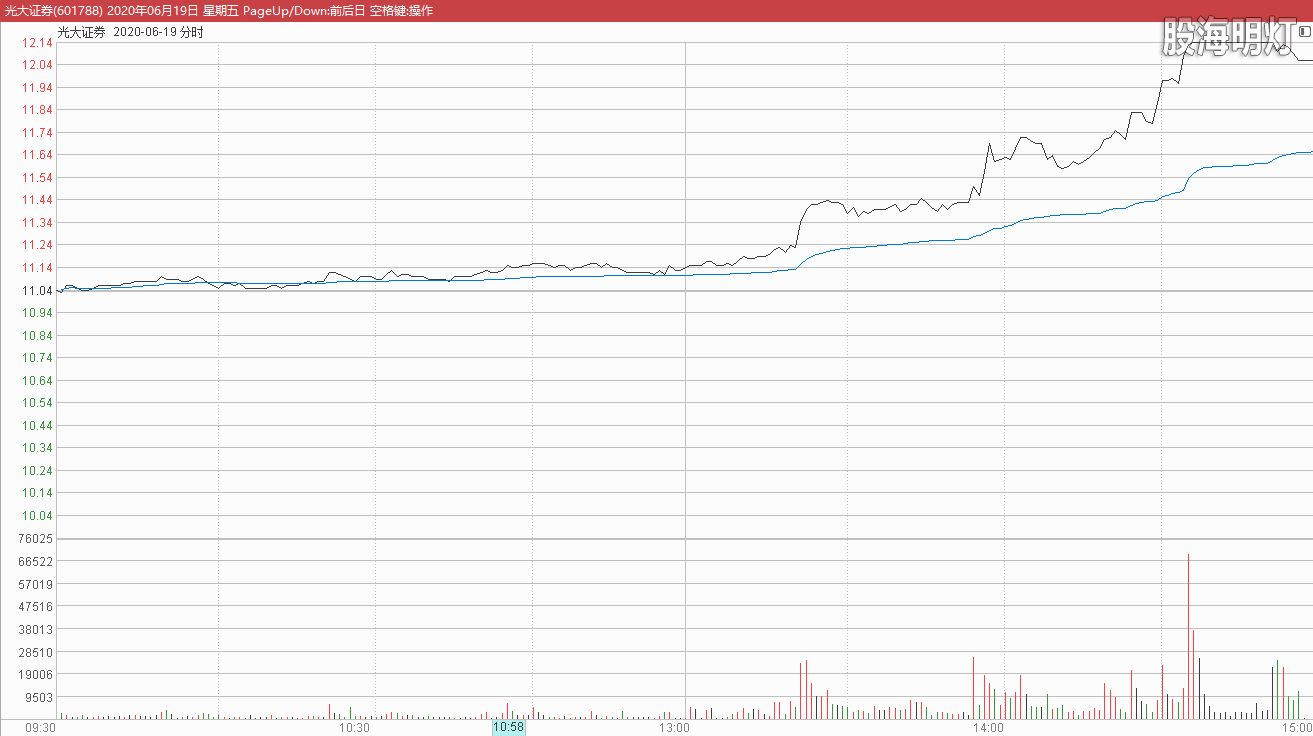Click the 11.14 price axis label
Viewport: 1313px width, 736px height.
coord(37,268)
